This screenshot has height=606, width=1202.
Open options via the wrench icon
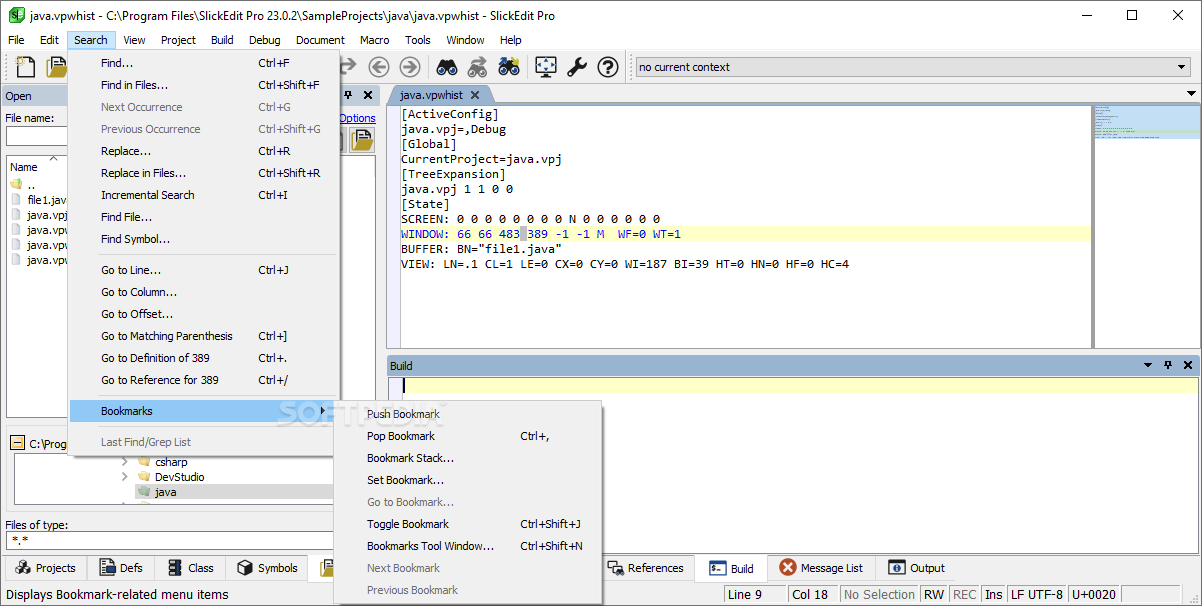point(577,67)
